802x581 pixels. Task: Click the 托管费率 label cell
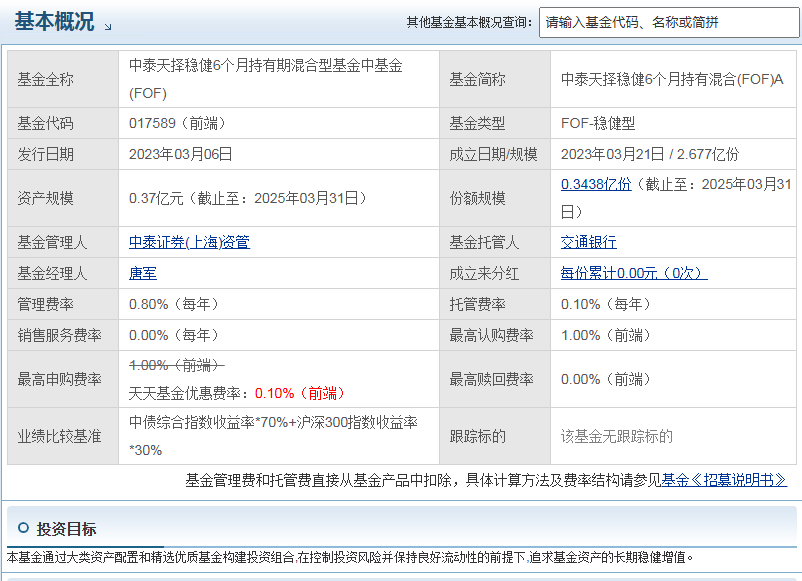pyautogui.click(x=495, y=304)
